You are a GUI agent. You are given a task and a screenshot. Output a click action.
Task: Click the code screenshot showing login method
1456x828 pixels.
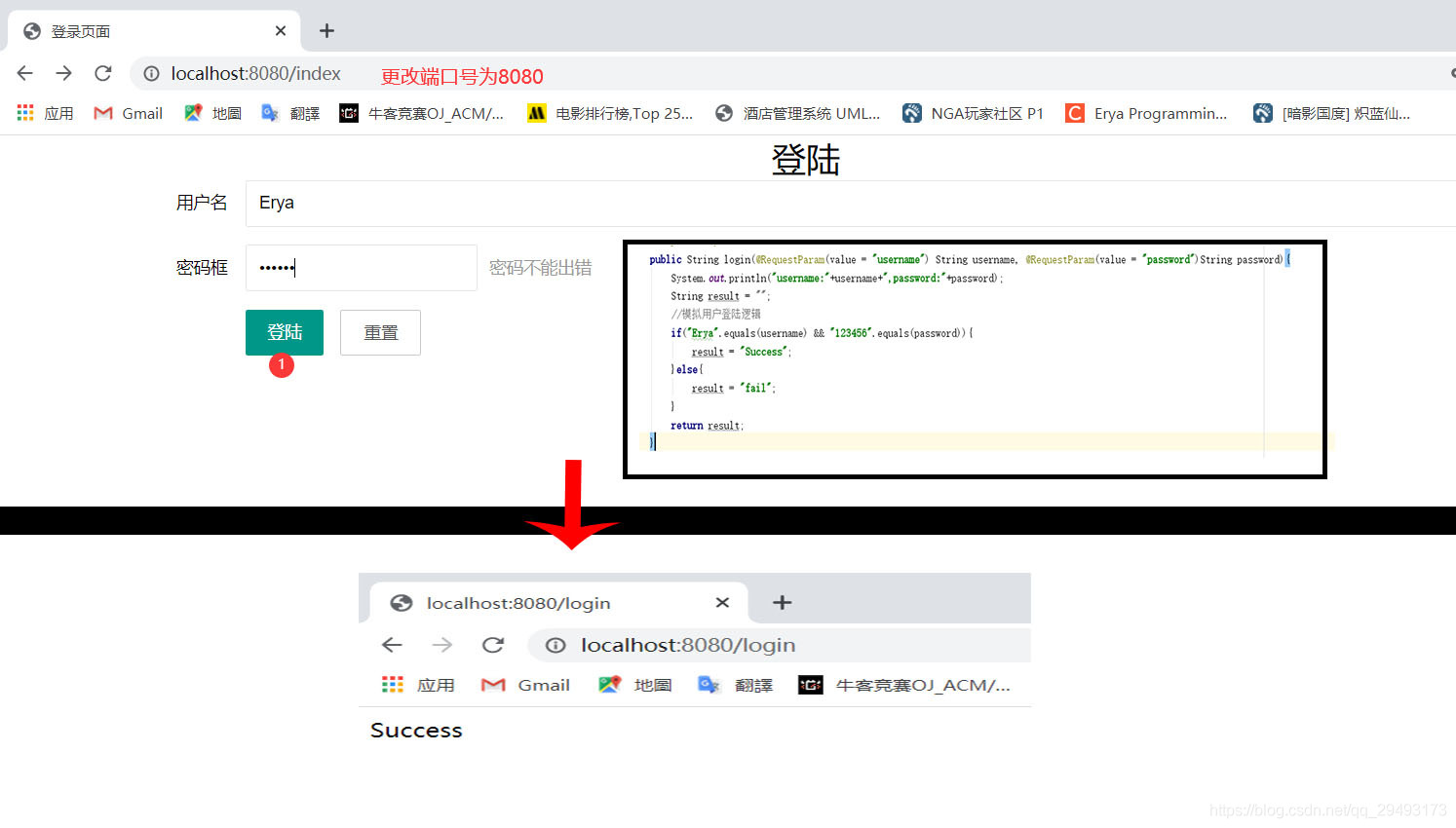(x=975, y=359)
